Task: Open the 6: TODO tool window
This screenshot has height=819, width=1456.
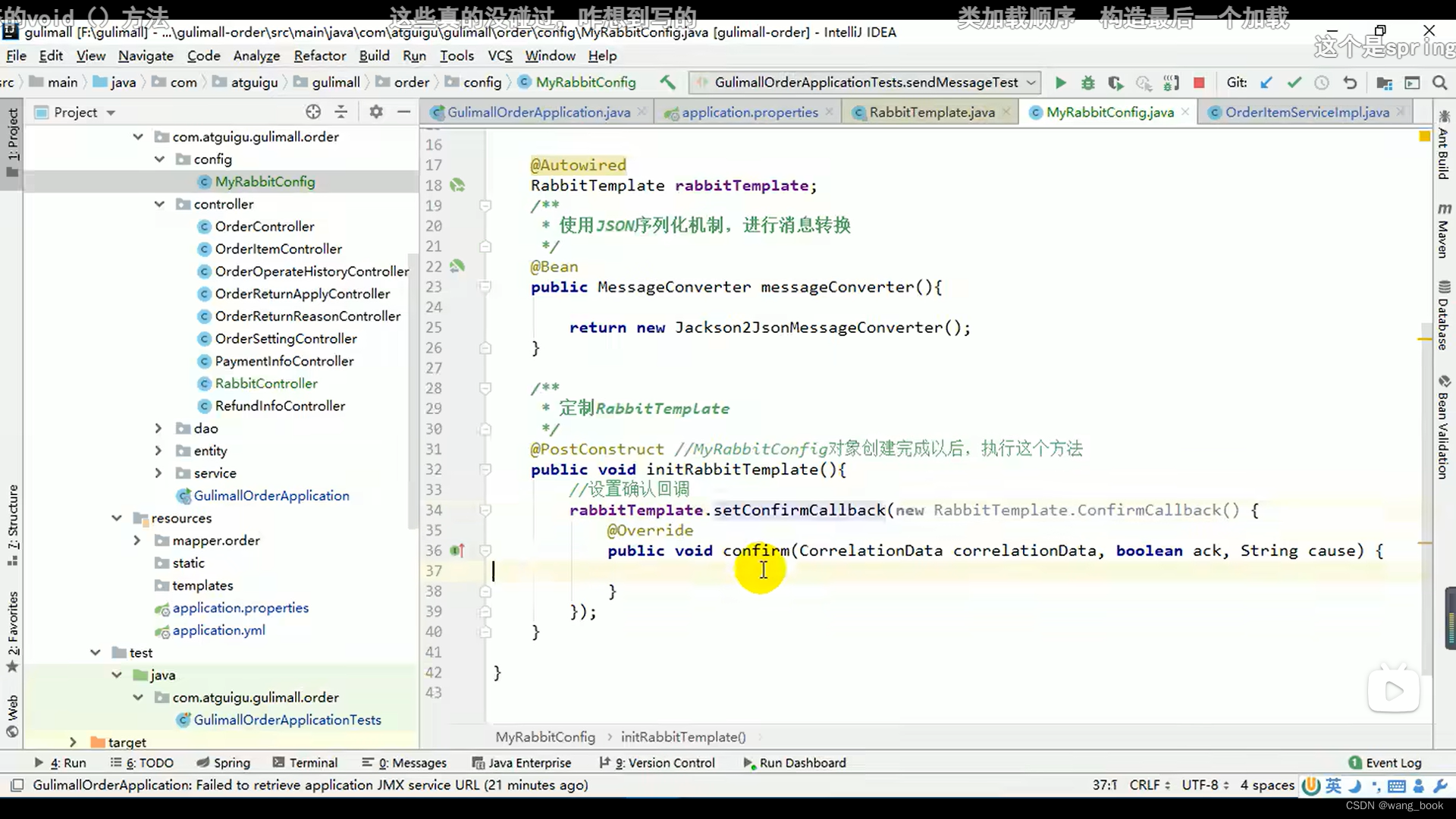Action: pos(142,763)
